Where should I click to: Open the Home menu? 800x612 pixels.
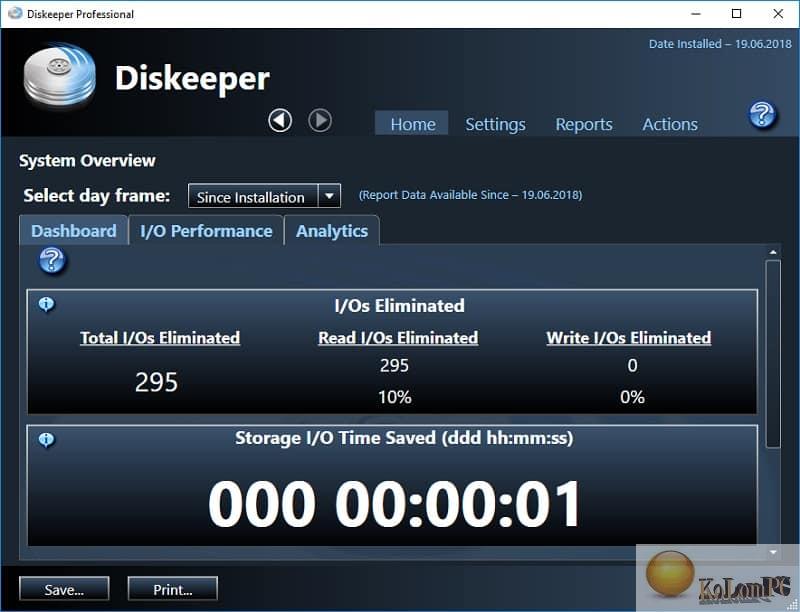(412, 124)
